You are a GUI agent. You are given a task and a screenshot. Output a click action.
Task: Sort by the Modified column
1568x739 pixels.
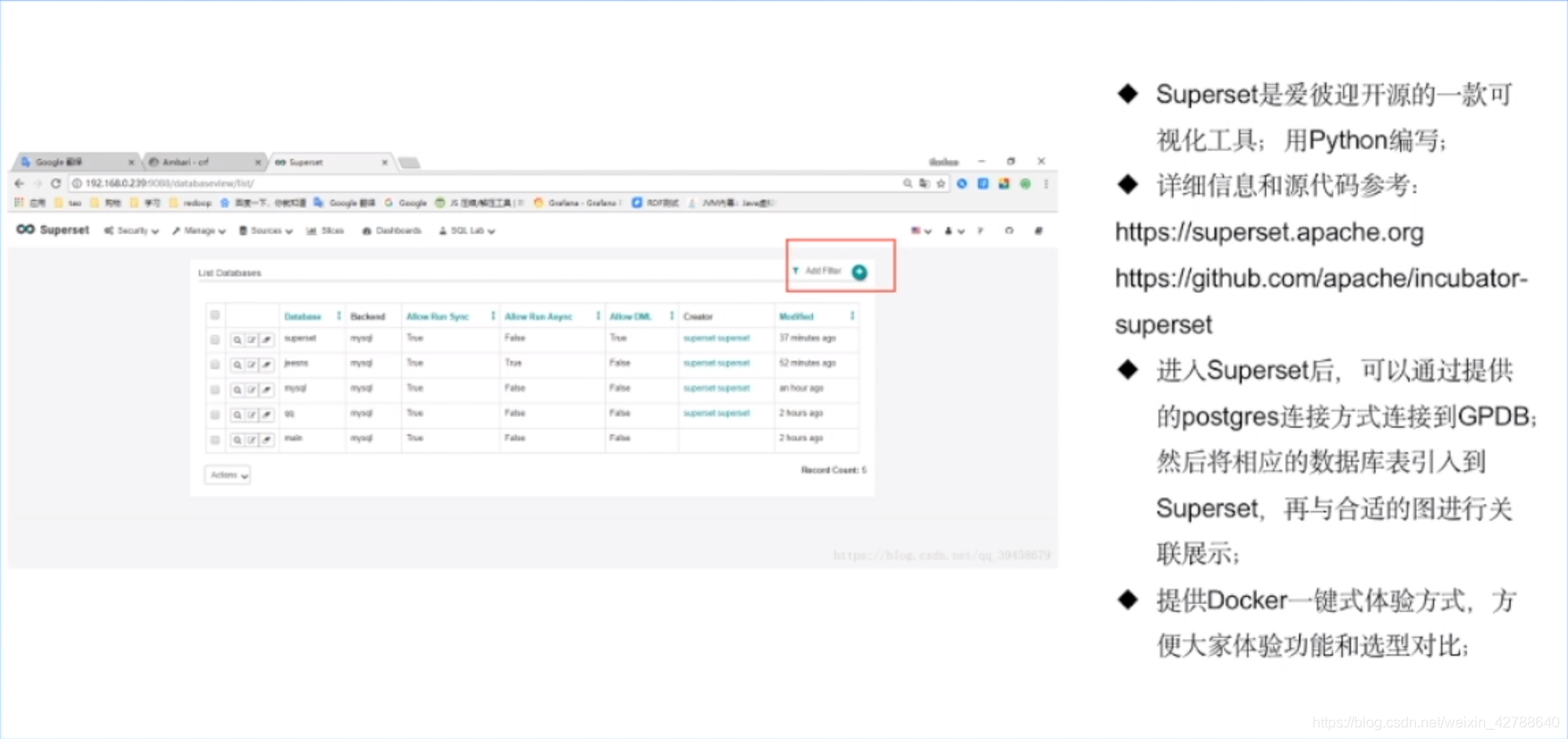click(796, 317)
